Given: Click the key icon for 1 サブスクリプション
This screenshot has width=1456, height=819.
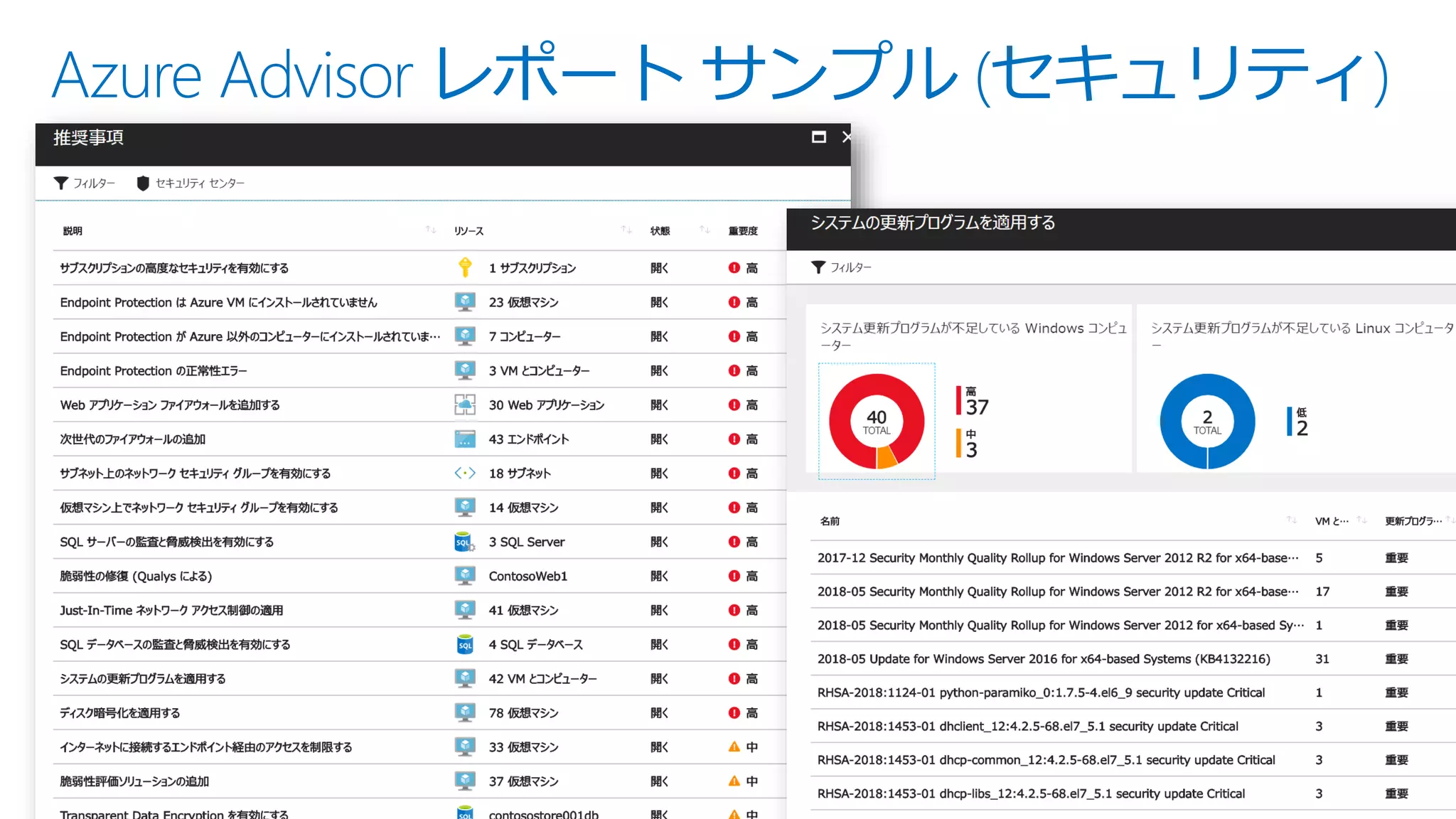Looking at the screenshot, I should click(465, 267).
